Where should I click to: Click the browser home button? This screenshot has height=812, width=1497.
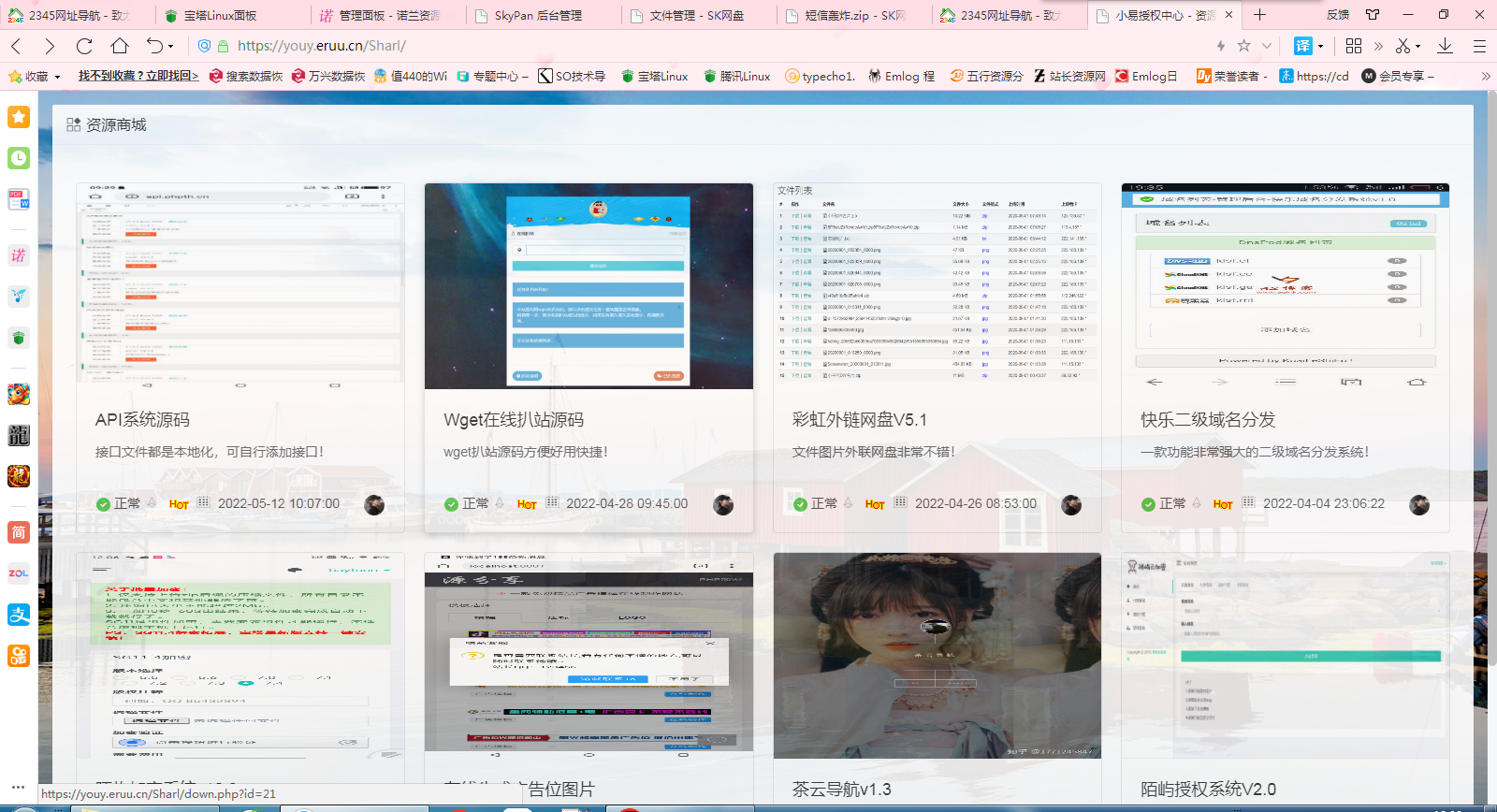pos(120,46)
